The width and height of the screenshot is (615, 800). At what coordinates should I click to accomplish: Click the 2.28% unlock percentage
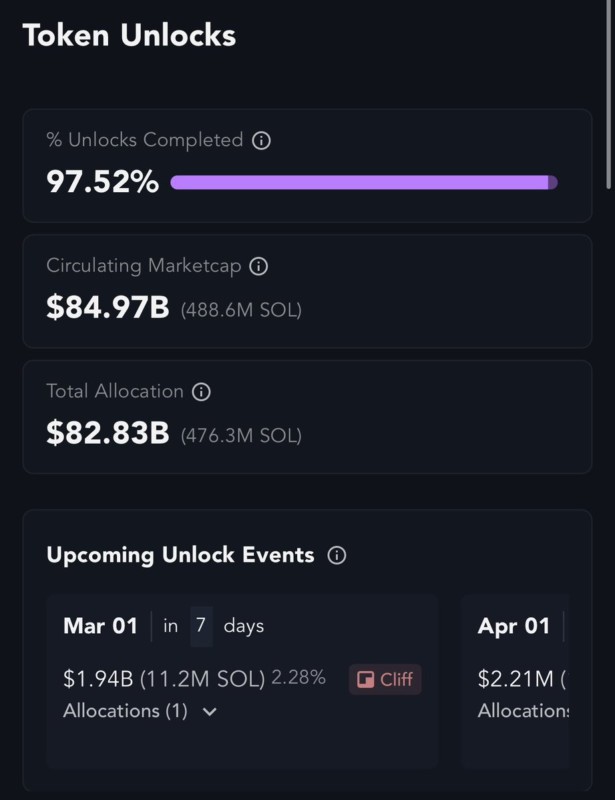(x=299, y=678)
